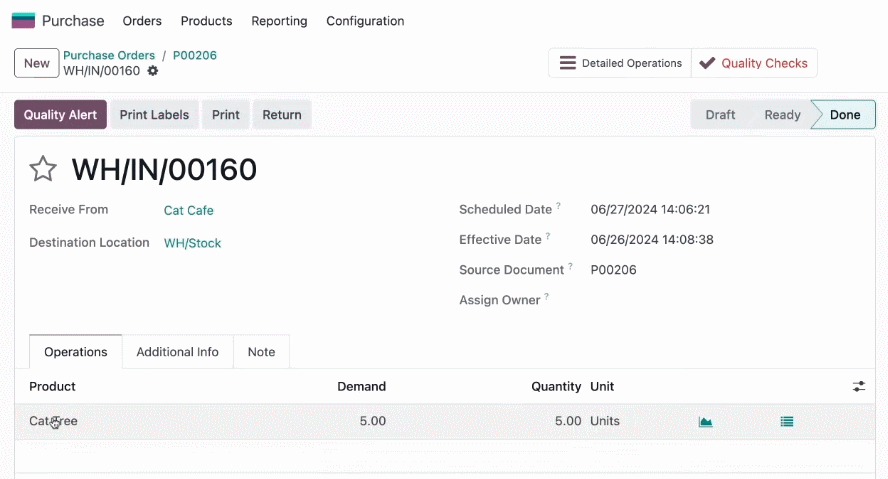The image size is (888, 479).
Task: Toggle optional columns settings icon
Action: pyautogui.click(x=859, y=386)
